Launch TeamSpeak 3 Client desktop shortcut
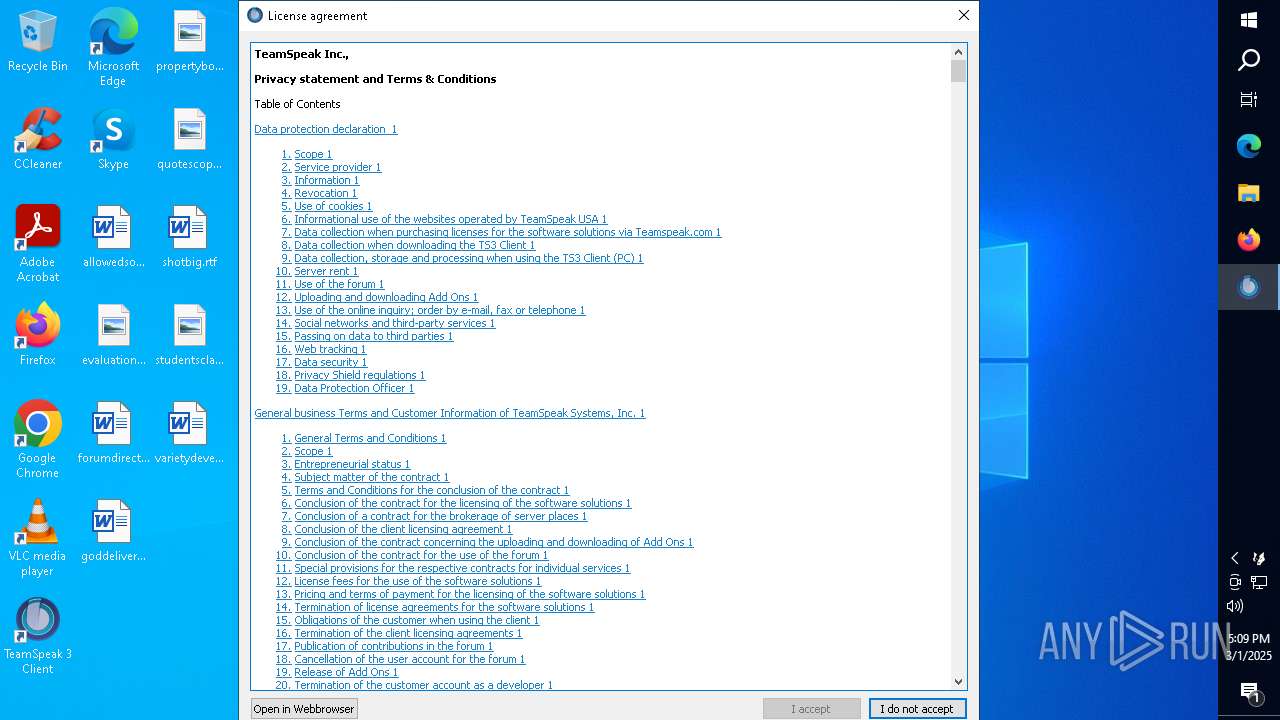1280x720 pixels. [x=38, y=636]
